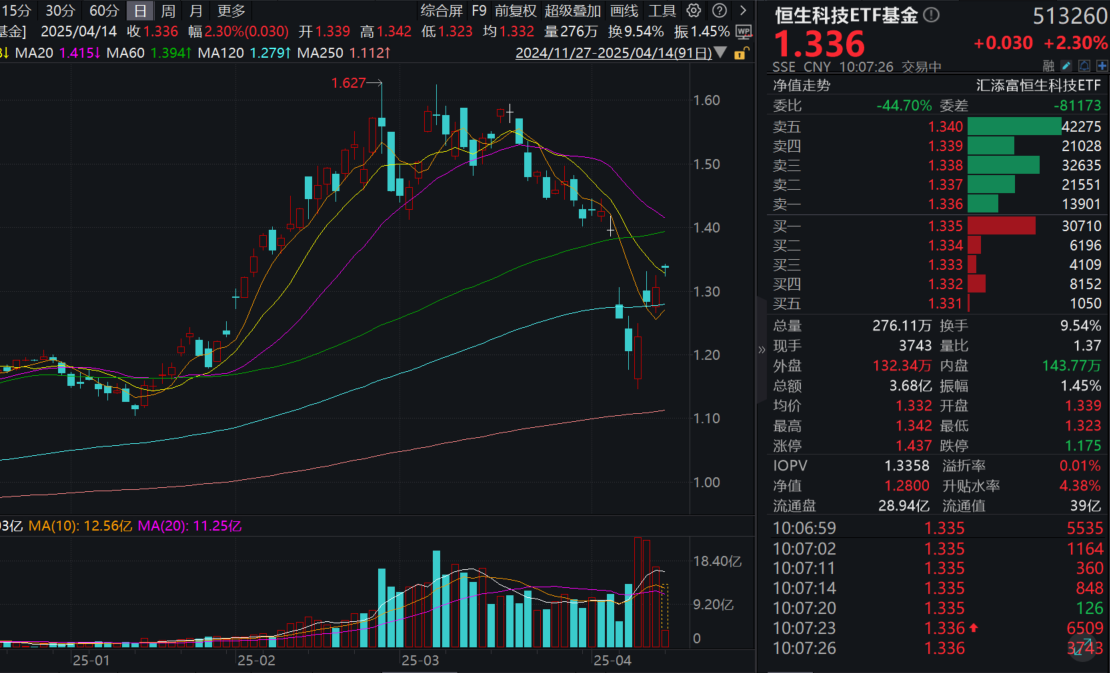Open the WP mini-chart icon beside 振1.45%
The image size is (1110, 673).
(744, 31)
